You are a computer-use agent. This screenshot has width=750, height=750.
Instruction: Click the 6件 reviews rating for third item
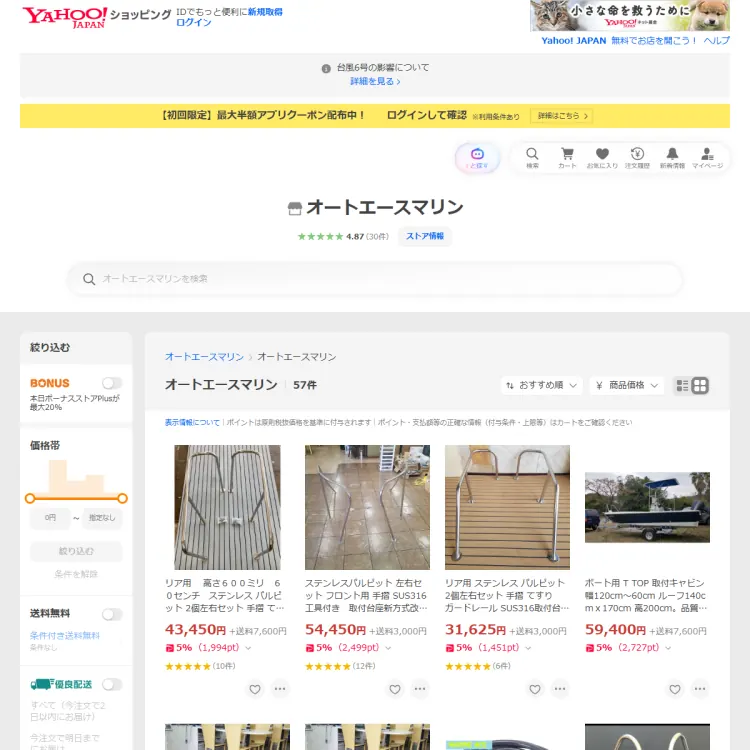point(478,666)
